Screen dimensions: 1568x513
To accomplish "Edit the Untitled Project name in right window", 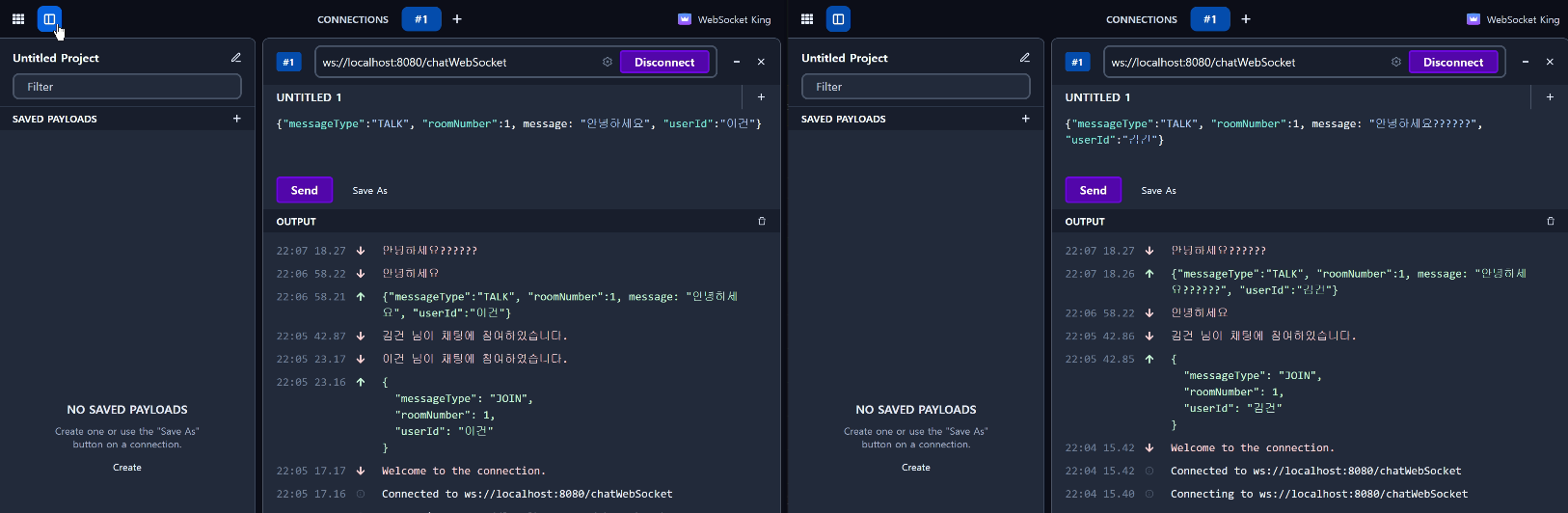I will pos(1025,58).
